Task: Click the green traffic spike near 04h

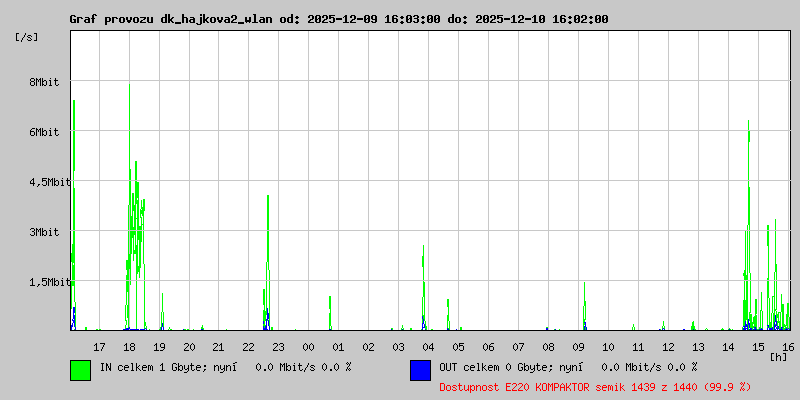Action: point(423,287)
